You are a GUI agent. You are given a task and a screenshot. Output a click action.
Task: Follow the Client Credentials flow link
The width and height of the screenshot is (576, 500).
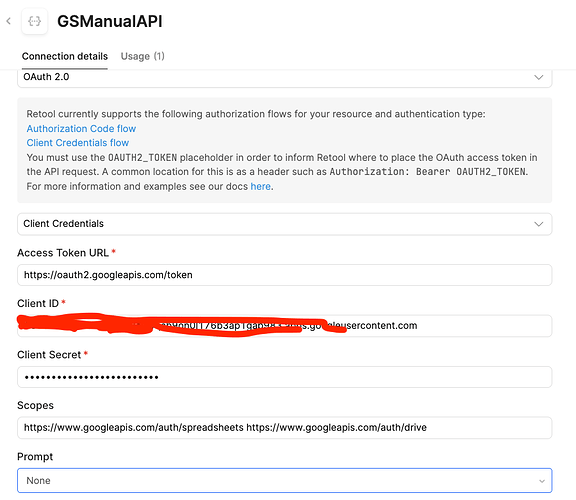[78, 143]
